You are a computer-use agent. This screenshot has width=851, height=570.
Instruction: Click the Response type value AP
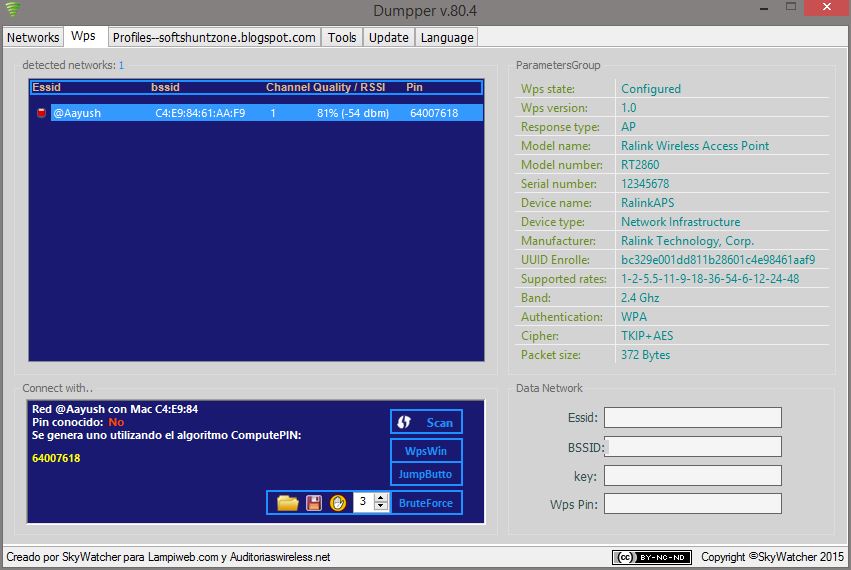(628, 126)
